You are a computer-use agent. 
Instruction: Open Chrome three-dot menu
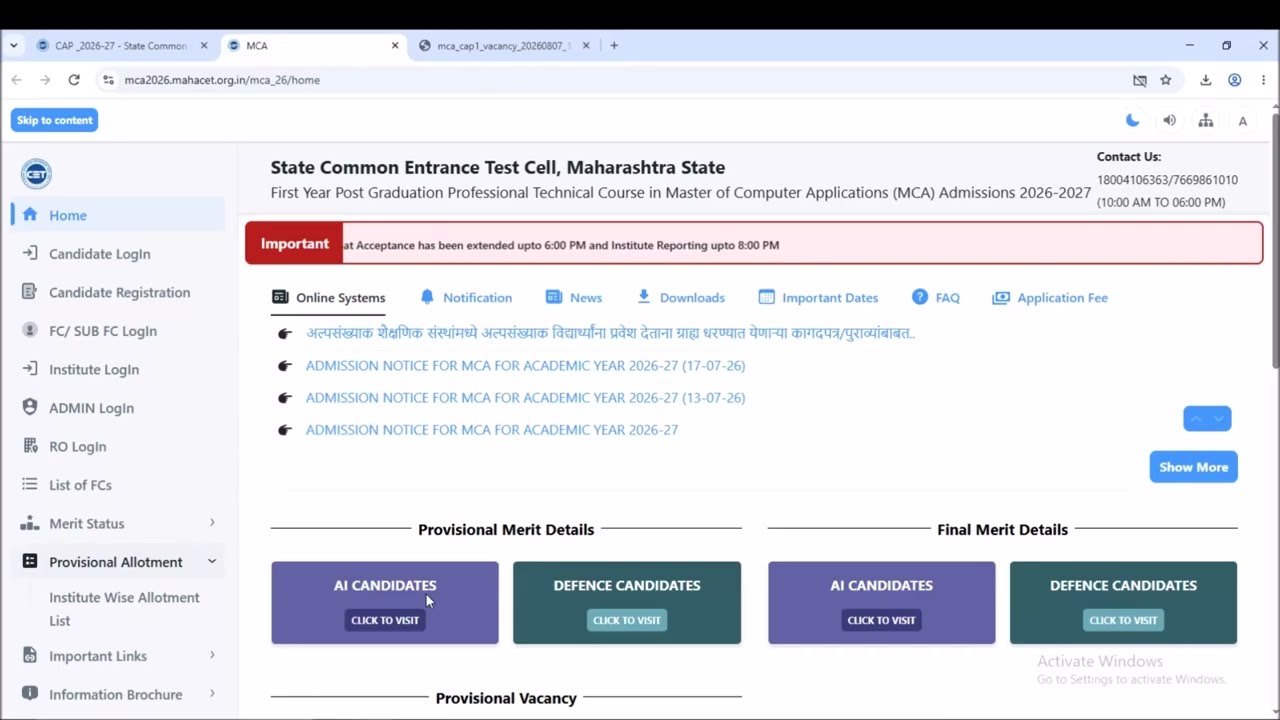click(x=1263, y=80)
